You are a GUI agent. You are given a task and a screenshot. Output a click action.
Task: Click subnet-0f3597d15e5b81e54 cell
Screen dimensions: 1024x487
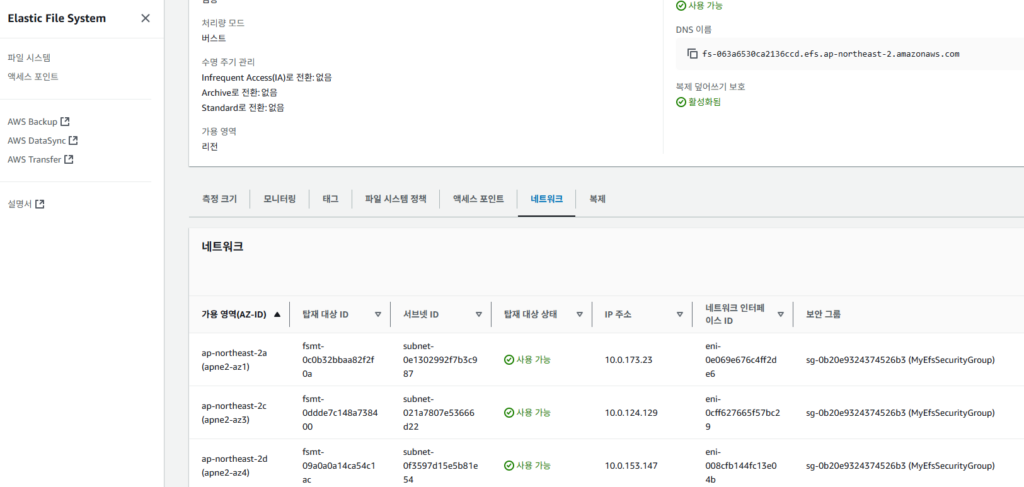click(x=441, y=465)
